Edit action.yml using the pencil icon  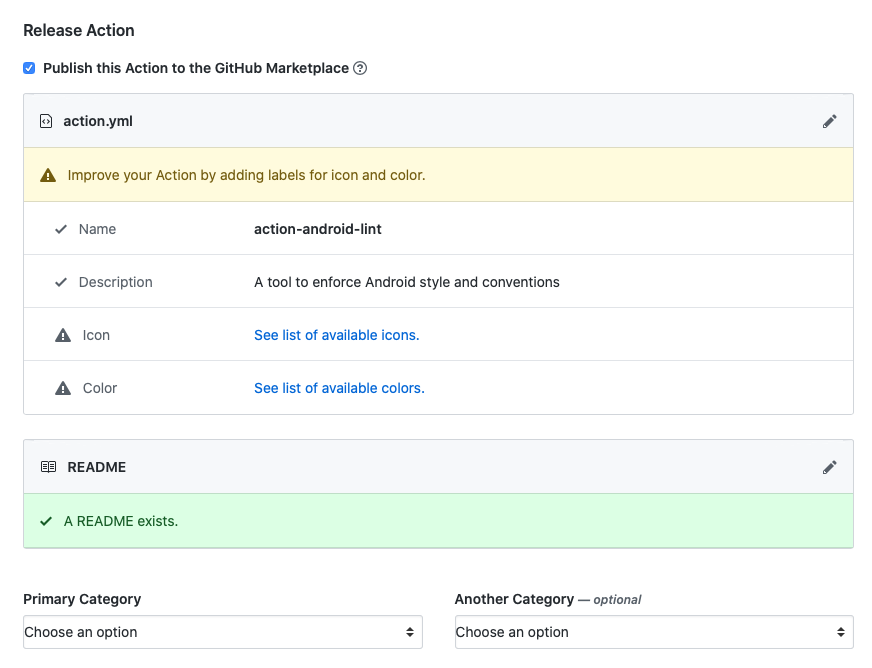click(829, 121)
